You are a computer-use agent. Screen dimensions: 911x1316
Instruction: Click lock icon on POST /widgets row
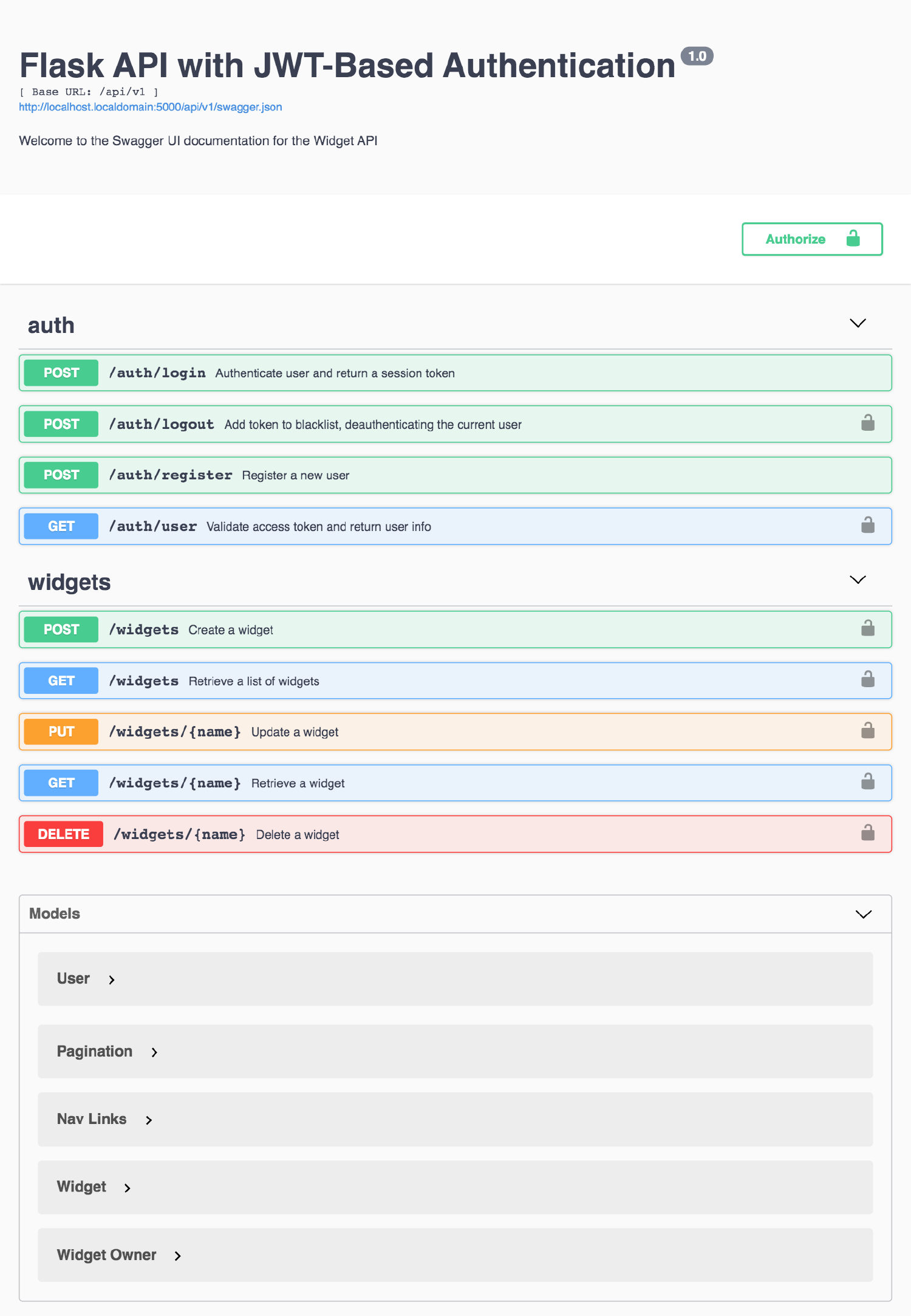click(x=867, y=628)
